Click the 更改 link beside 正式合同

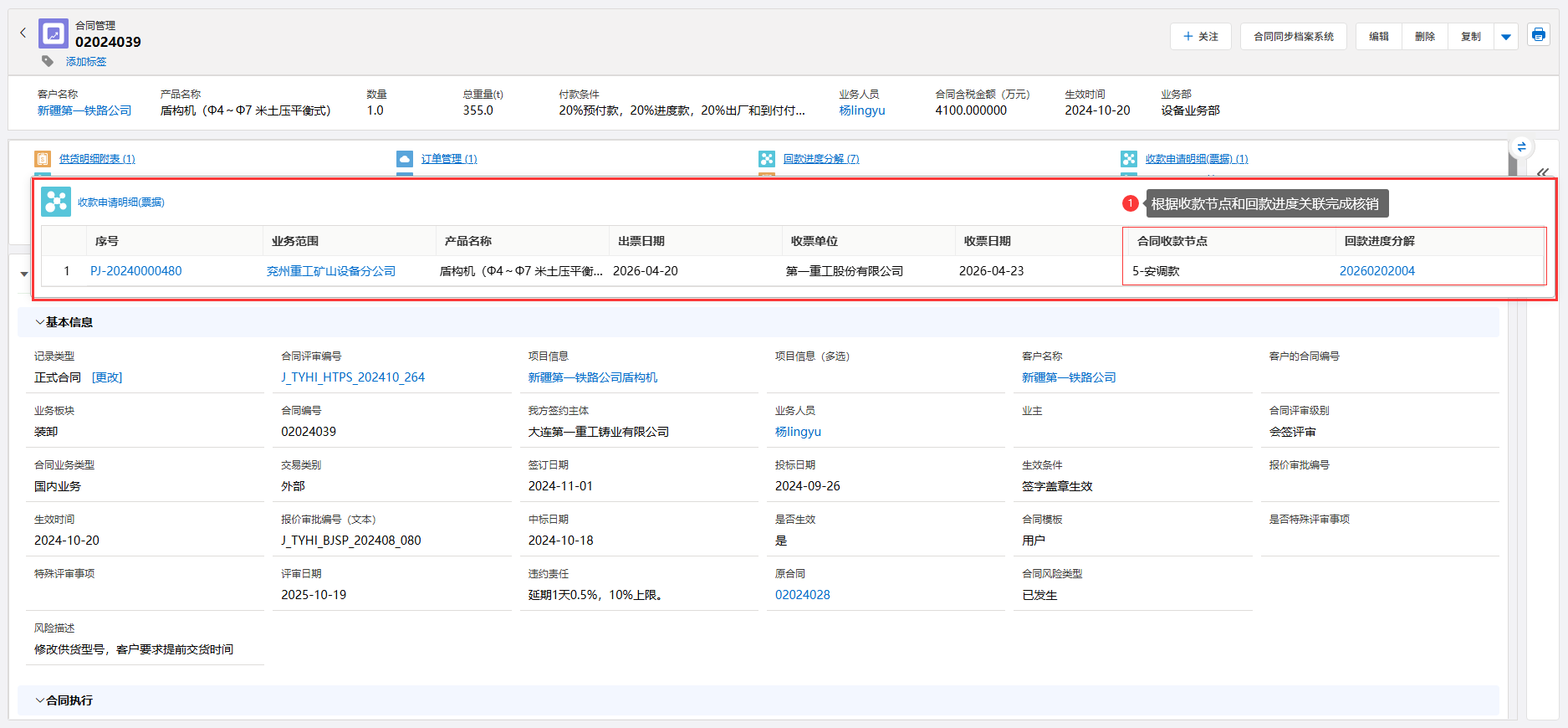point(107,377)
